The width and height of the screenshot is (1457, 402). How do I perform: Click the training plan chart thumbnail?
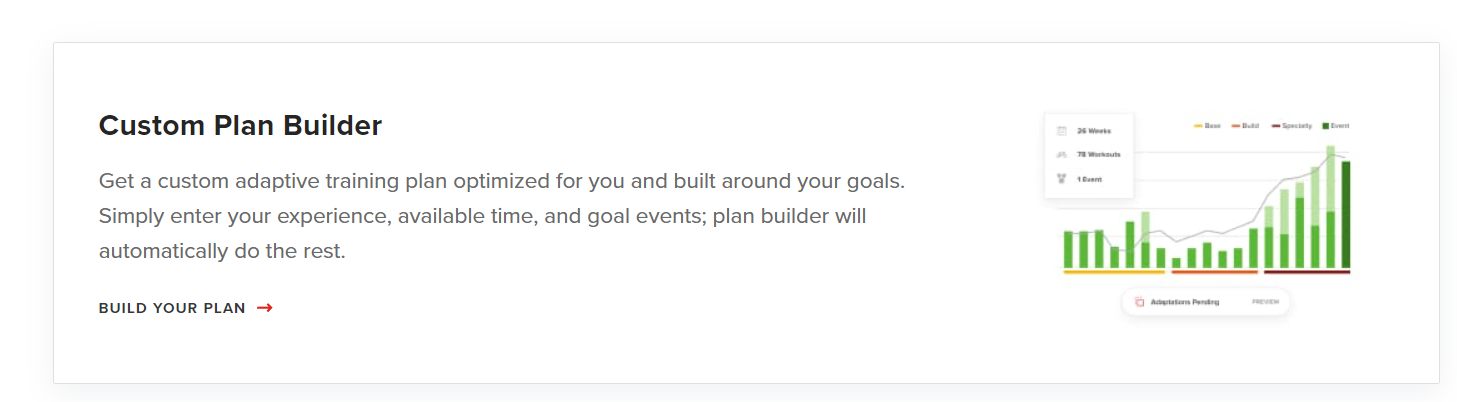click(x=1197, y=215)
